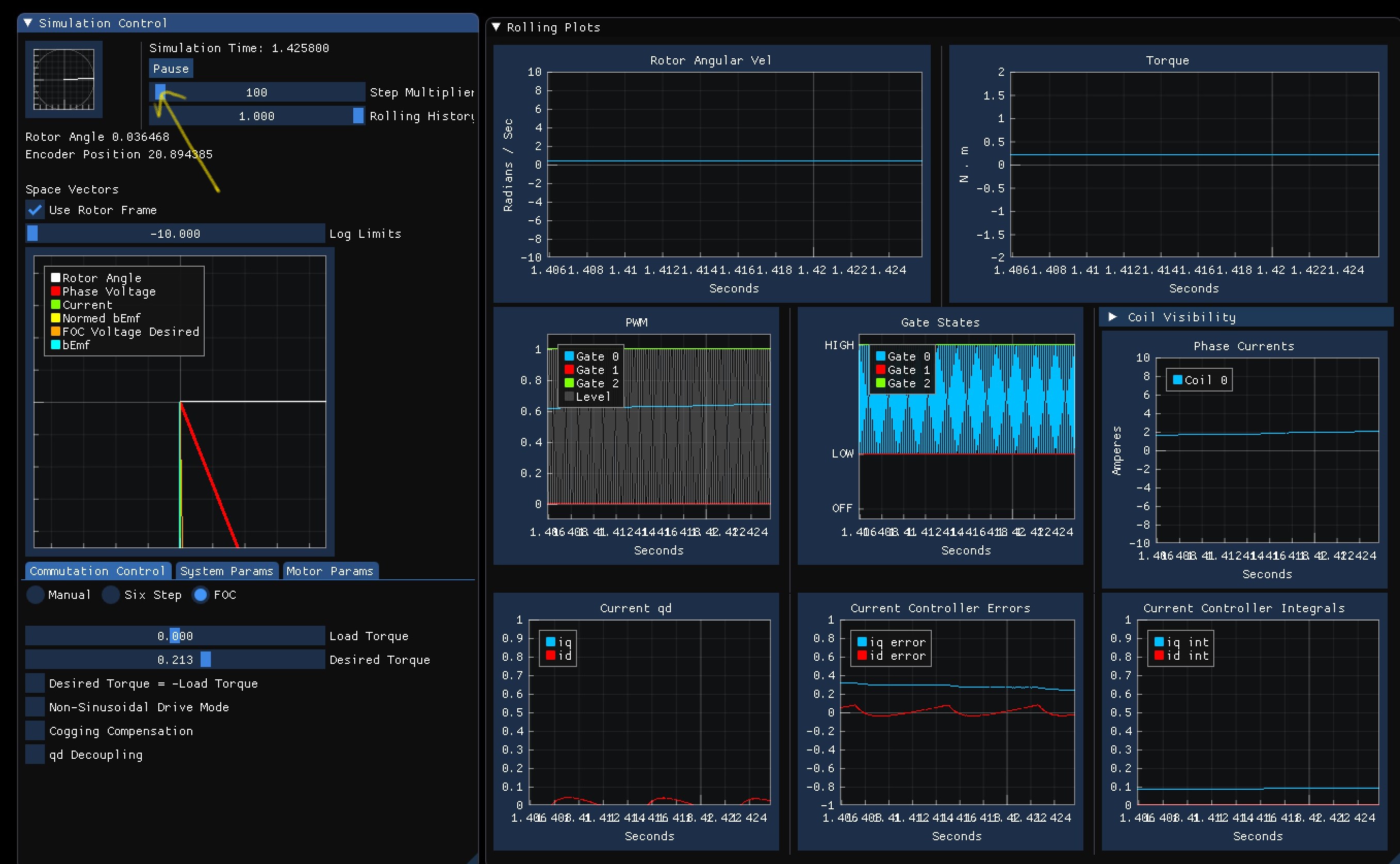This screenshot has height=864, width=1400.
Task: Collapse the Simulation Control panel
Action: tap(27, 23)
